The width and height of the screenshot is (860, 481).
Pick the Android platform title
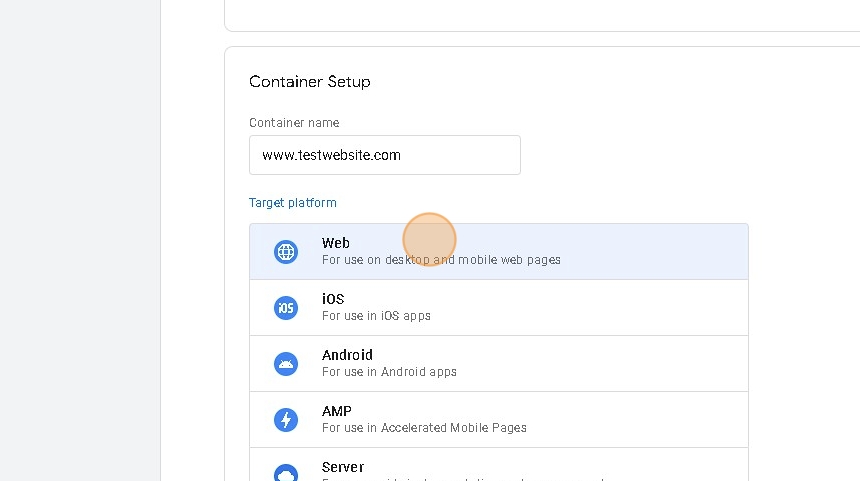pyautogui.click(x=347, y=355)
